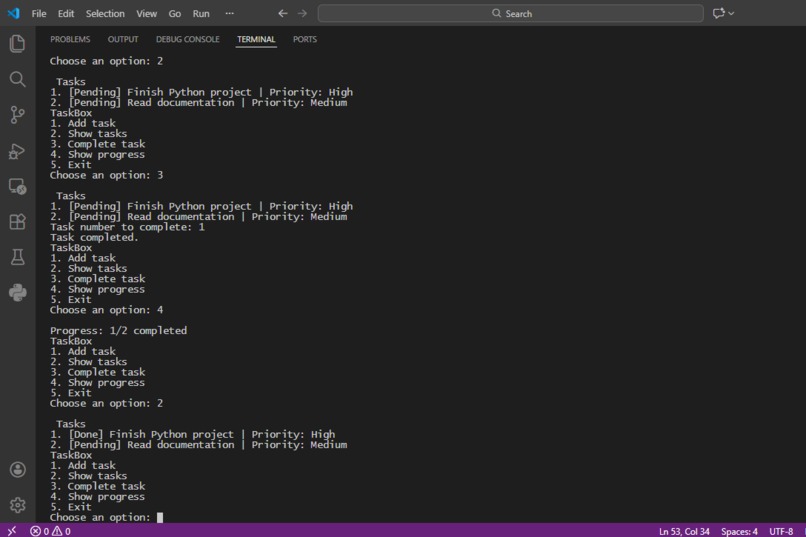
Task: Click 'Task number to complete: 1' line
Action: click(x=127, y=227)
